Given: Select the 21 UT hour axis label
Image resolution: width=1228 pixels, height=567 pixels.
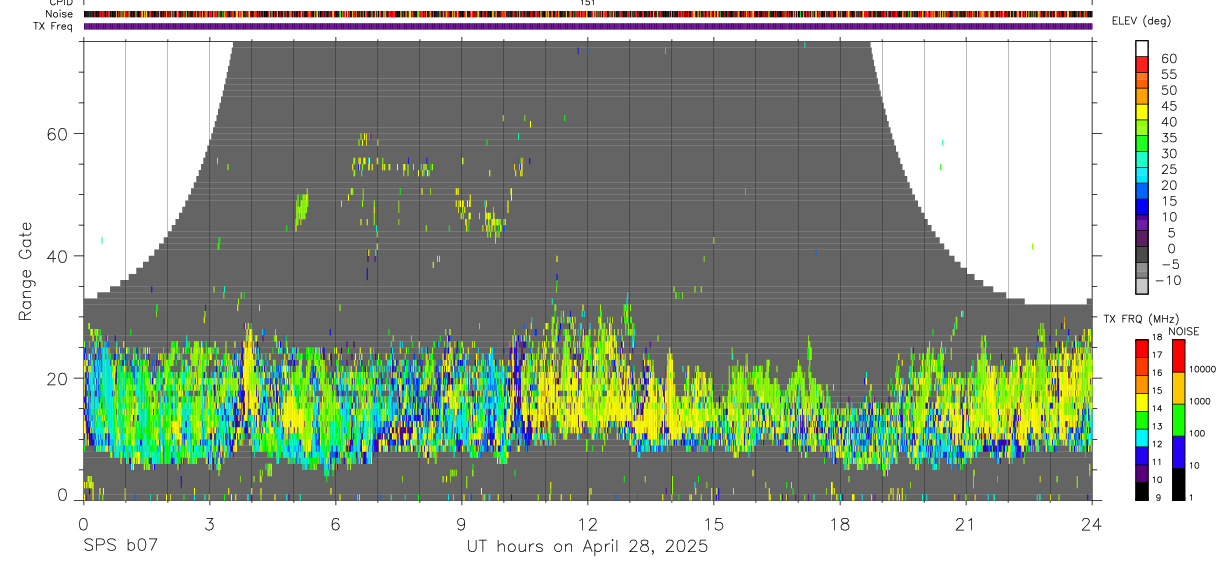Looking at the screenshot, I should coord(965,525).
